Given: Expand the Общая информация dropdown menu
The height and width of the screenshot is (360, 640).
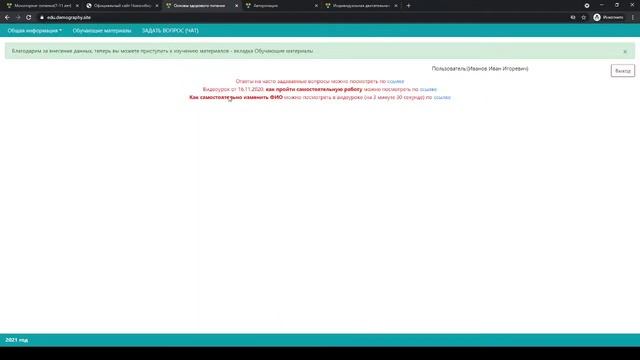Looking at the screenshot, I should pos(35,31).
